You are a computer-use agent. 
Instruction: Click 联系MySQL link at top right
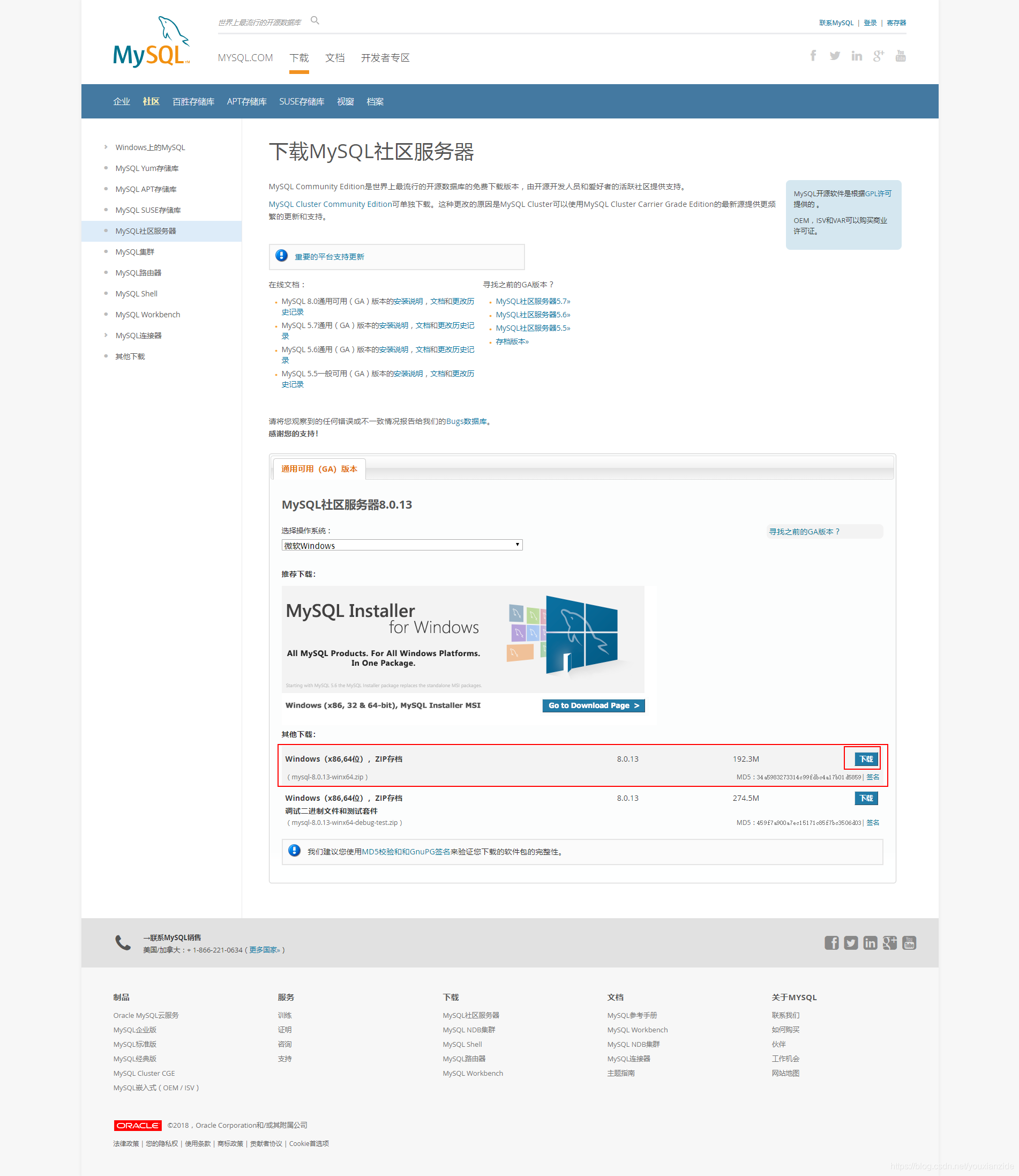[836, 23]
